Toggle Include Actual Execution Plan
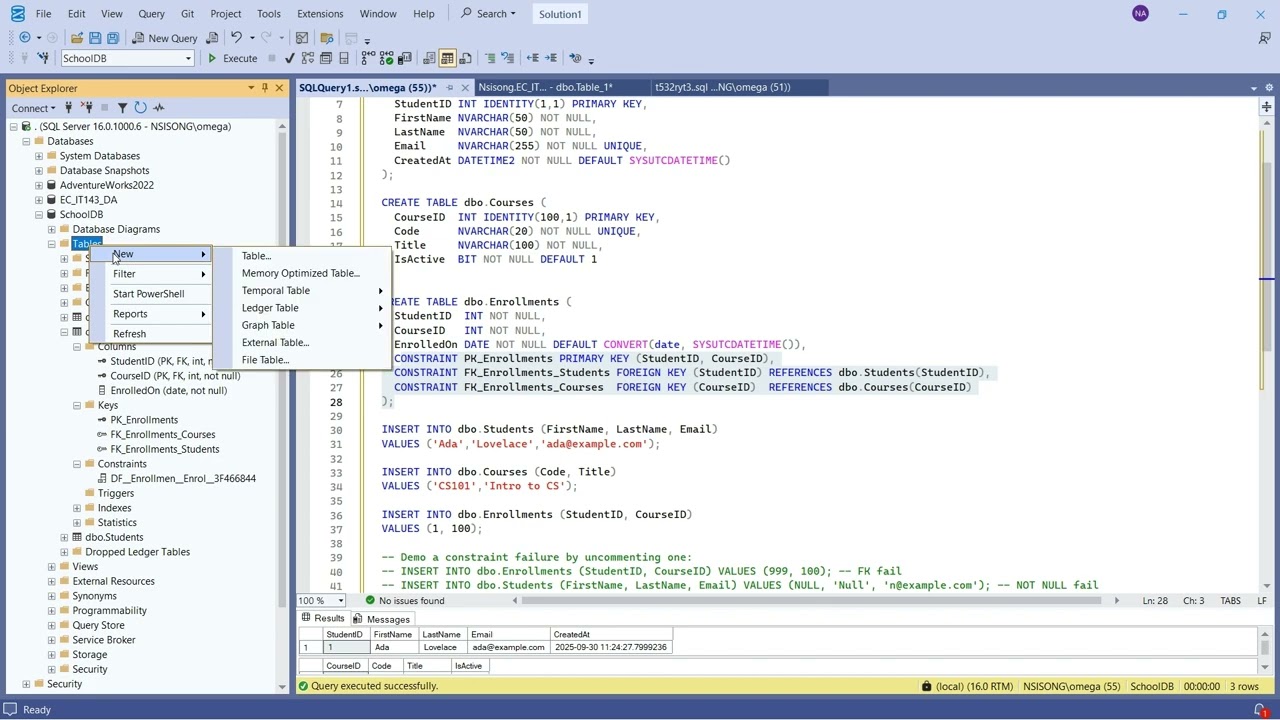Screen dimensions: 1280x720 pyautogui.click(x=368, y=58)
